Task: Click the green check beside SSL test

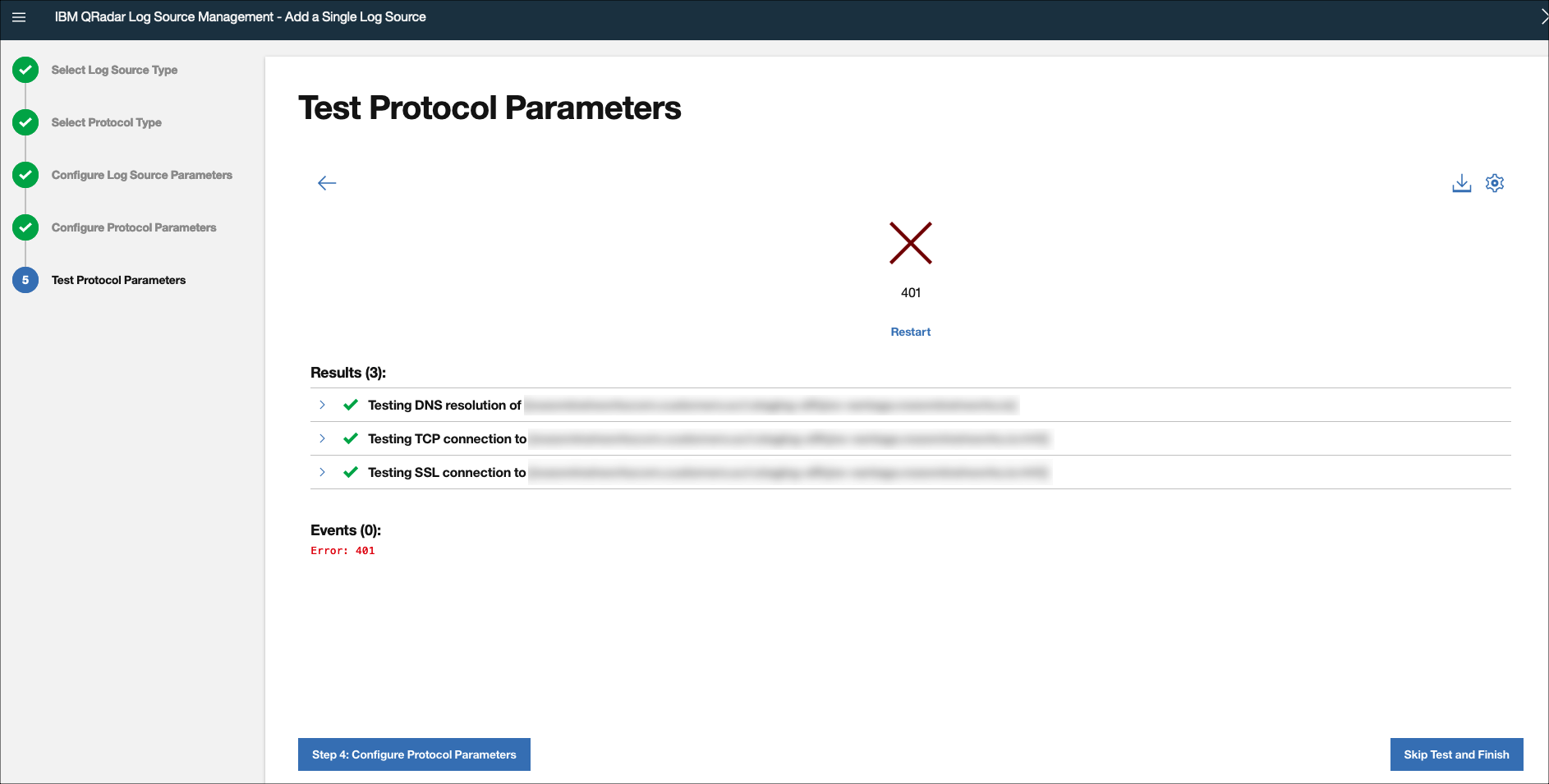Action: click(351, 472)
